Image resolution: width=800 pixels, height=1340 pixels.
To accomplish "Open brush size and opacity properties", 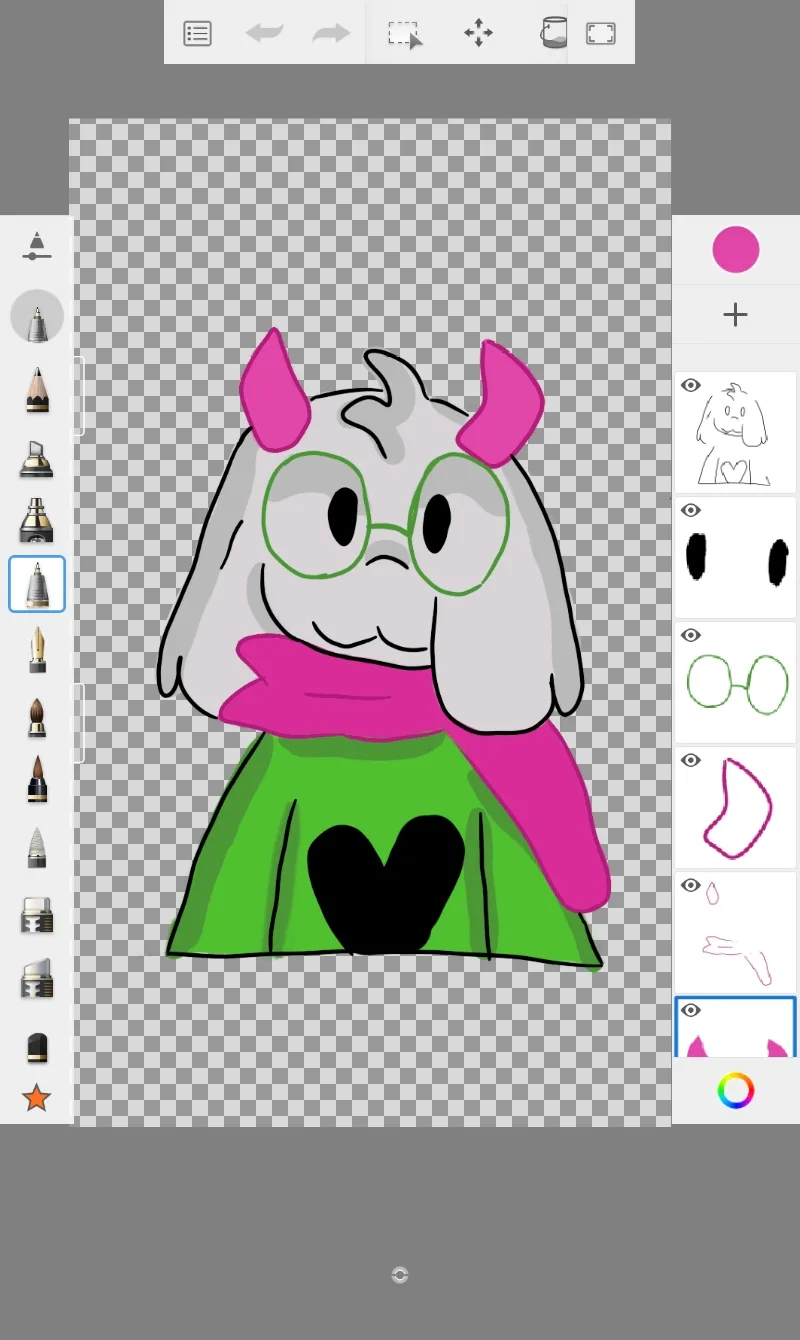I will click(37, 246).
